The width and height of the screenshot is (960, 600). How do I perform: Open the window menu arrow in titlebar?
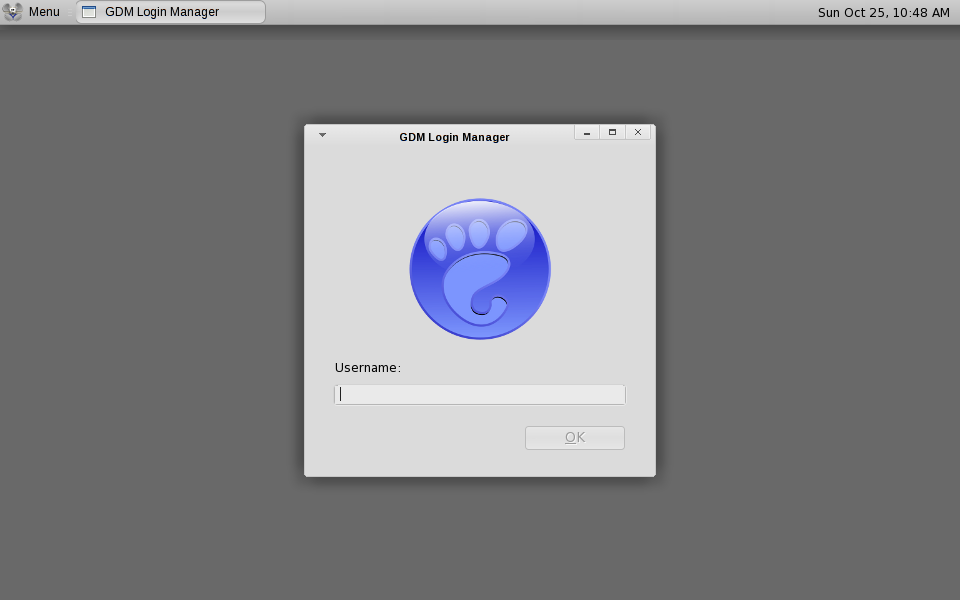323,135
